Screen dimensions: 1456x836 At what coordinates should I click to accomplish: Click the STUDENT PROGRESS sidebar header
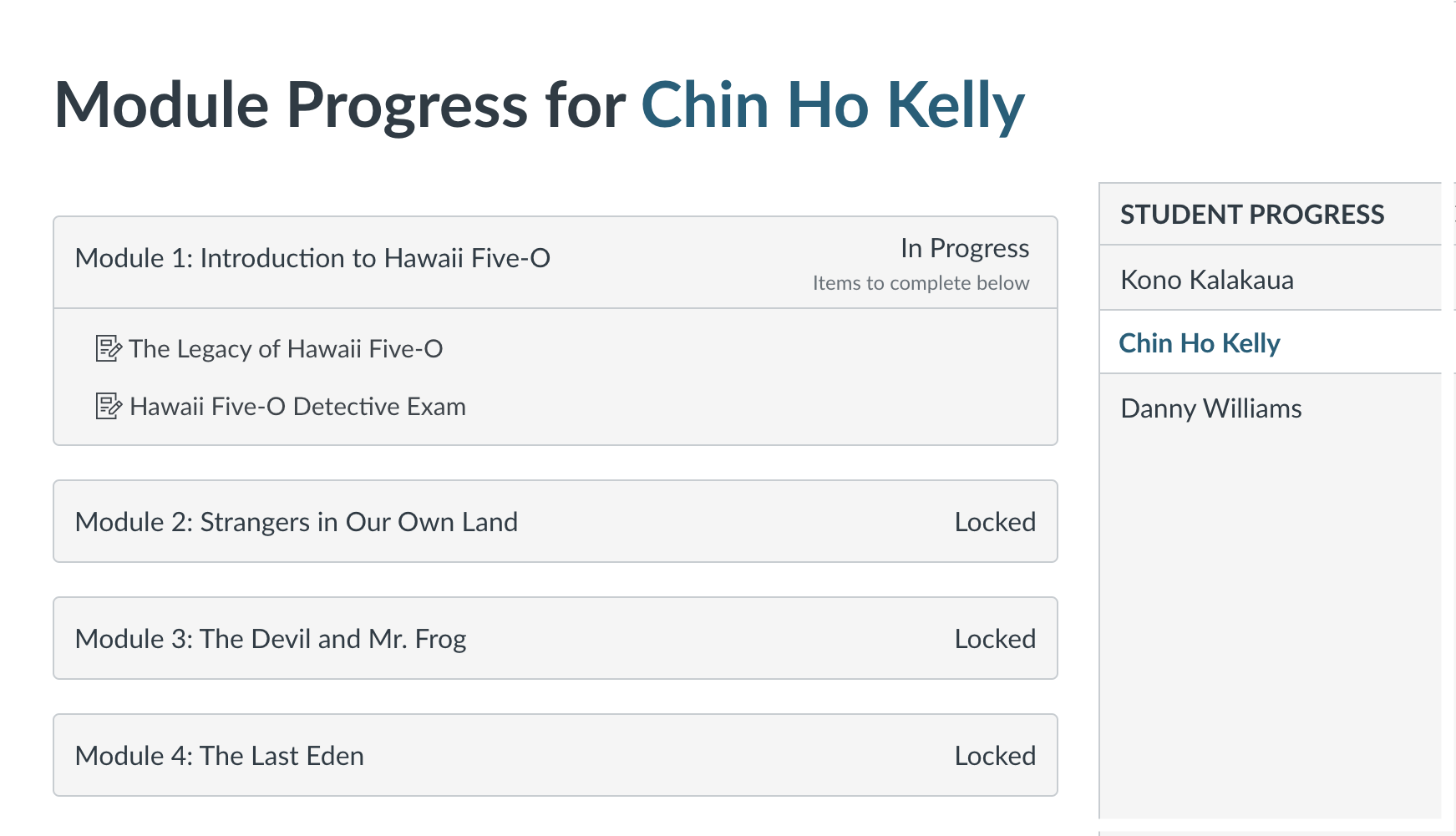1252,215
